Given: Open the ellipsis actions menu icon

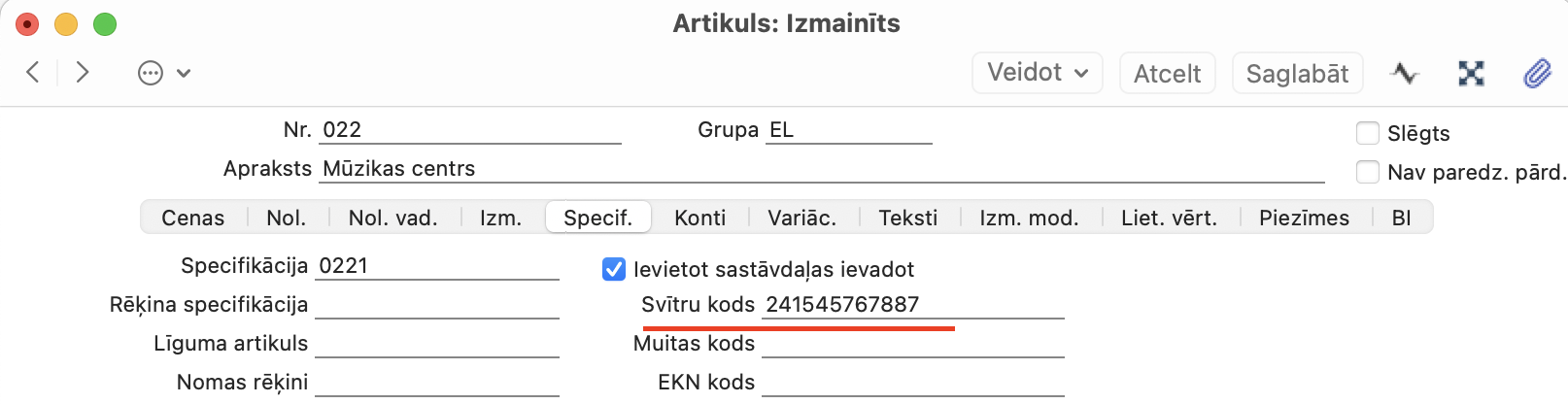Looking at the screenshot, I should (x=151, y=73).
